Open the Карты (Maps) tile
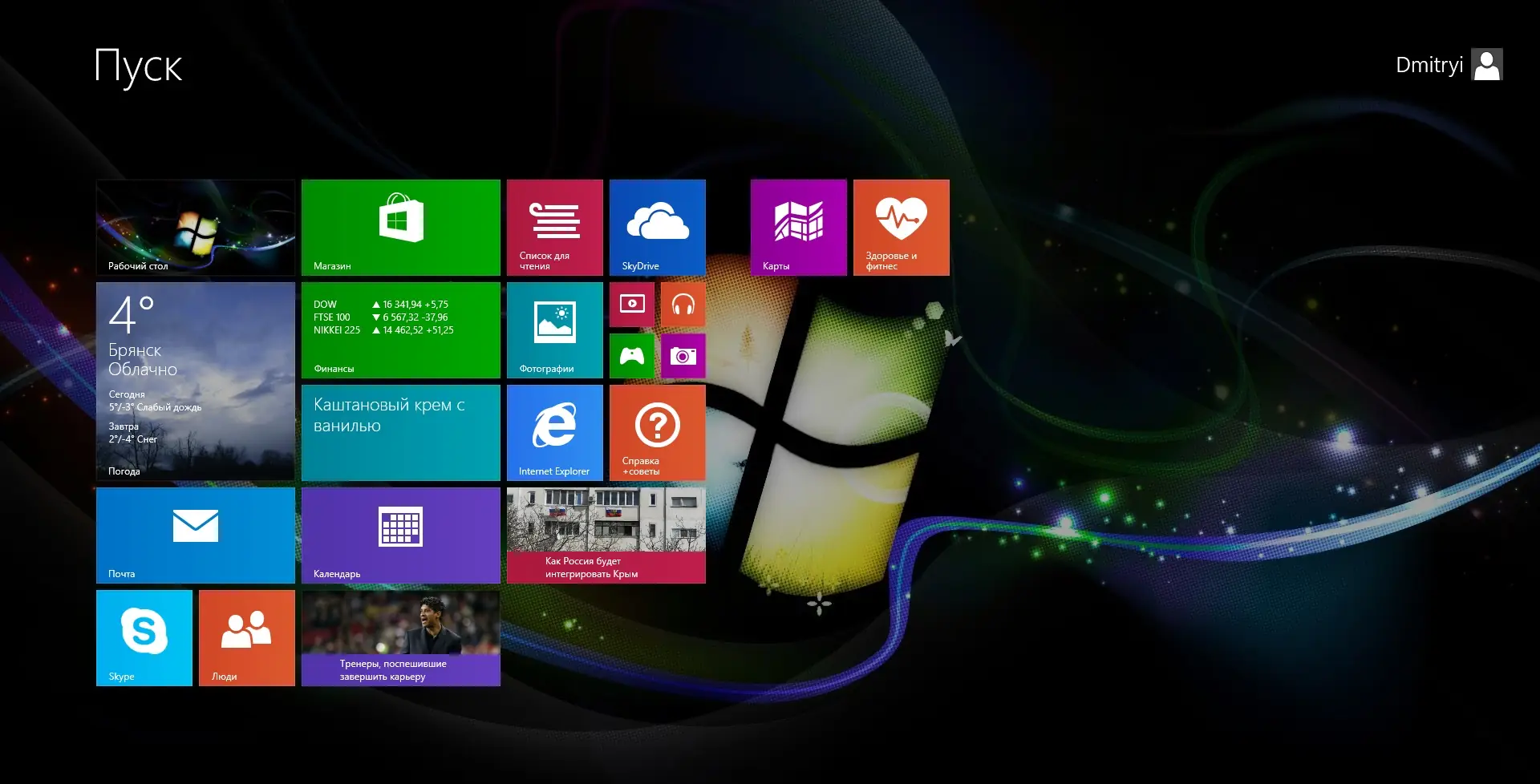 point(799,228)
